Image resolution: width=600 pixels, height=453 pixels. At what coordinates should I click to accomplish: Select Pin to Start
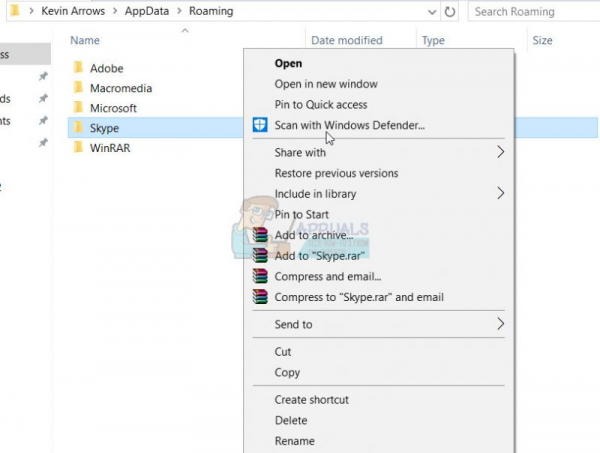[302, 215]
